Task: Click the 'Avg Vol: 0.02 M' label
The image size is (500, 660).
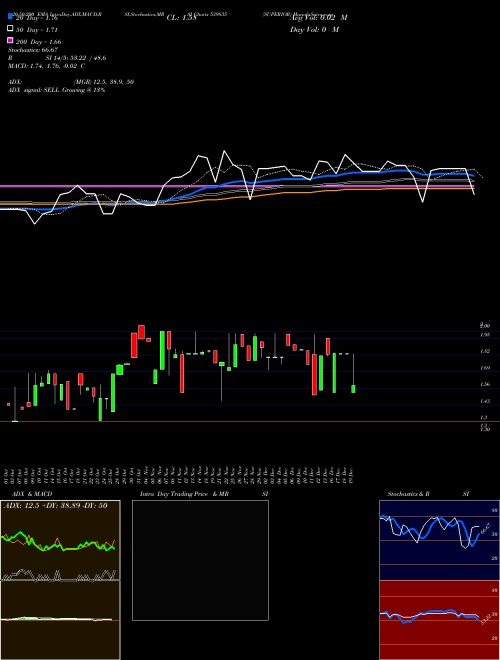Action: (319, 18)
